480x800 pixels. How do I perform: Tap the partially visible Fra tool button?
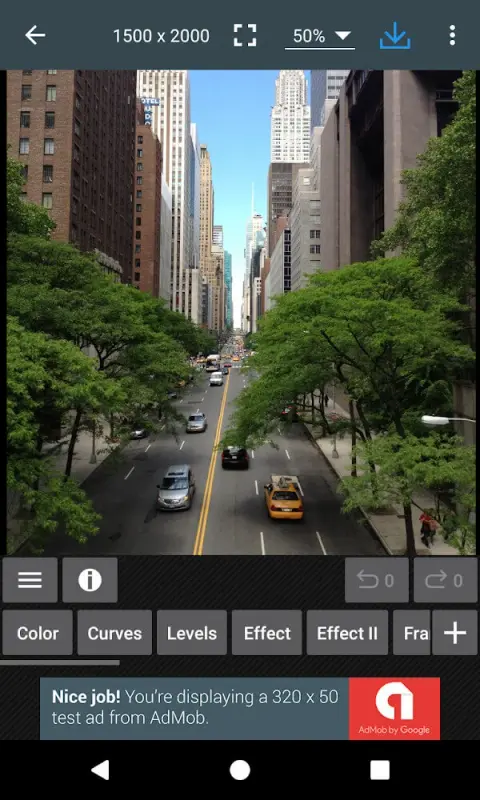pyautogui.click(x=412, y=633)
